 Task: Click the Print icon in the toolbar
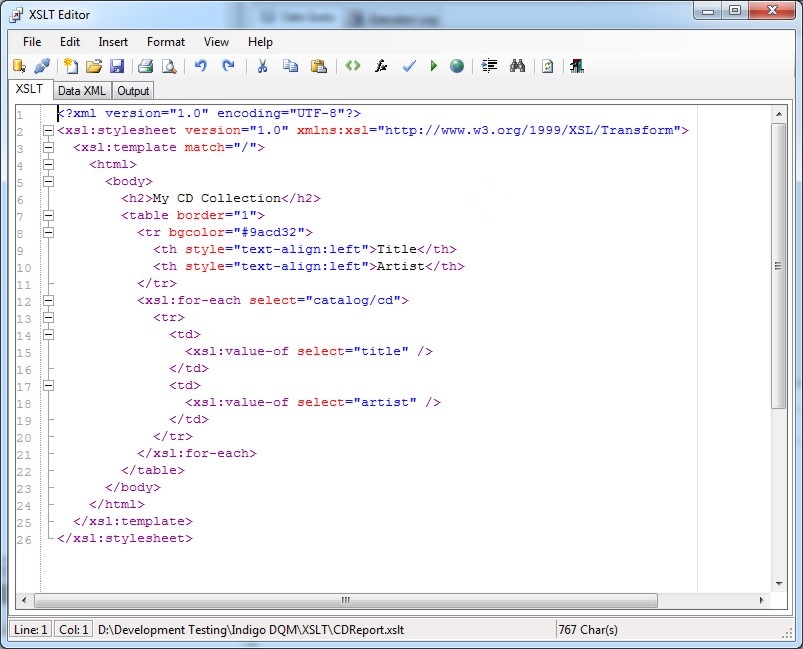click(145, 66)
